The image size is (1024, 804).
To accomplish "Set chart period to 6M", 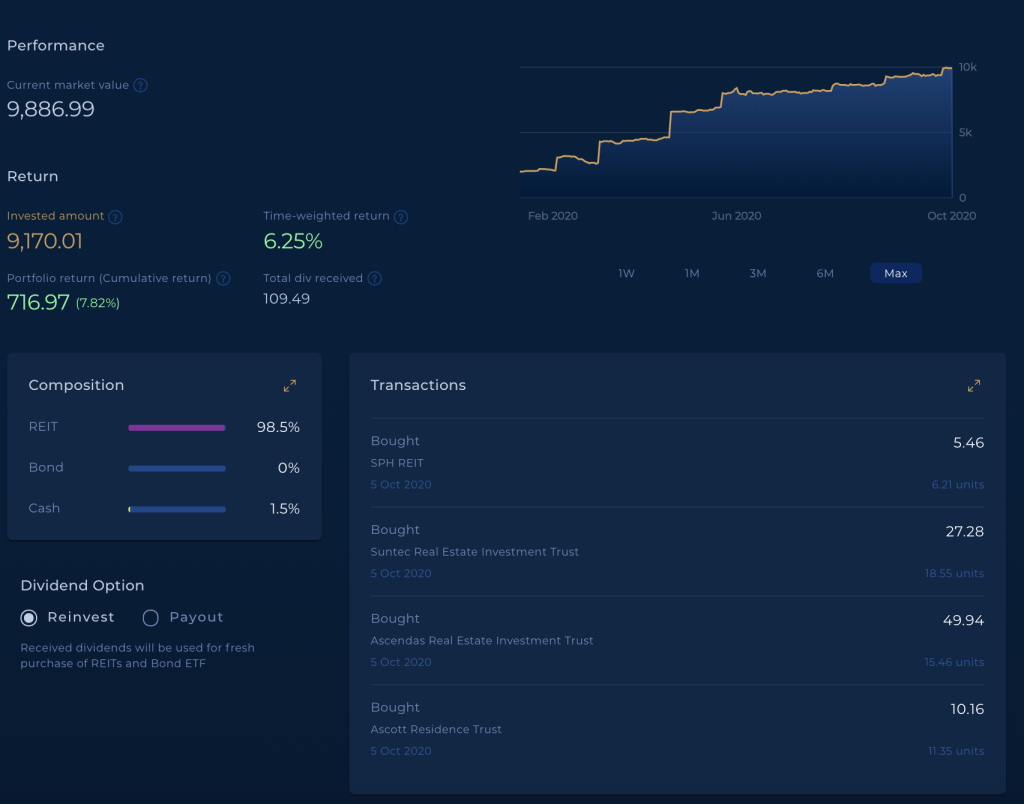I will [x=825, y=273].
